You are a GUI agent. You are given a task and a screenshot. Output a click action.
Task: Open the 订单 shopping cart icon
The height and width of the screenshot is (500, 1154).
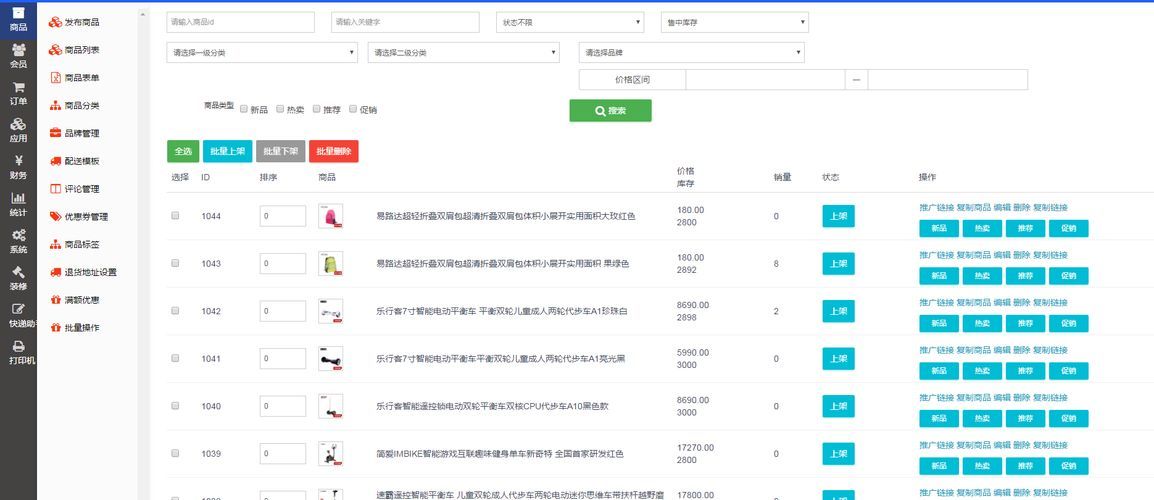18,87
